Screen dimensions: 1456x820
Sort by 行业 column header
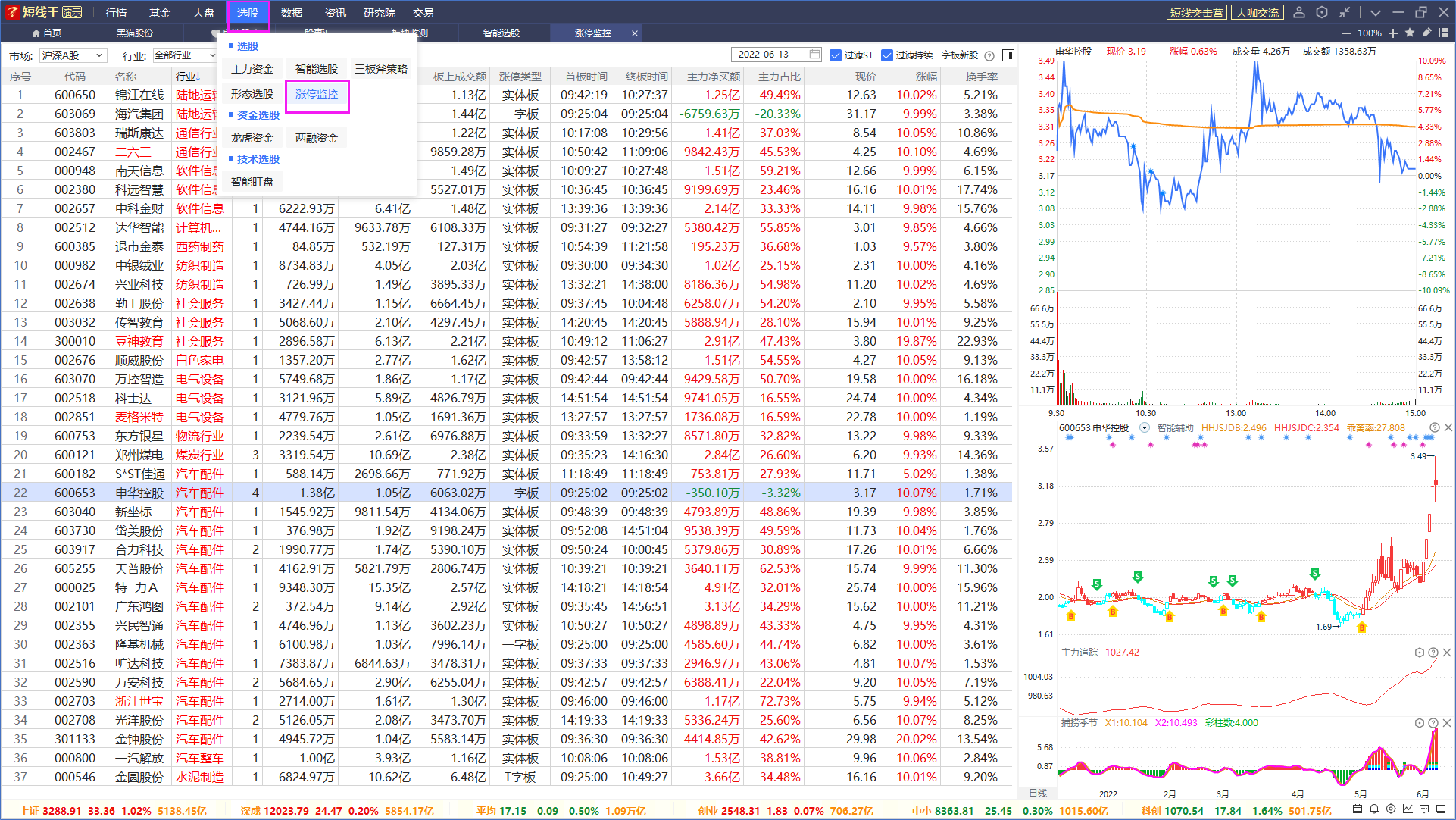(x=188, y=77)
